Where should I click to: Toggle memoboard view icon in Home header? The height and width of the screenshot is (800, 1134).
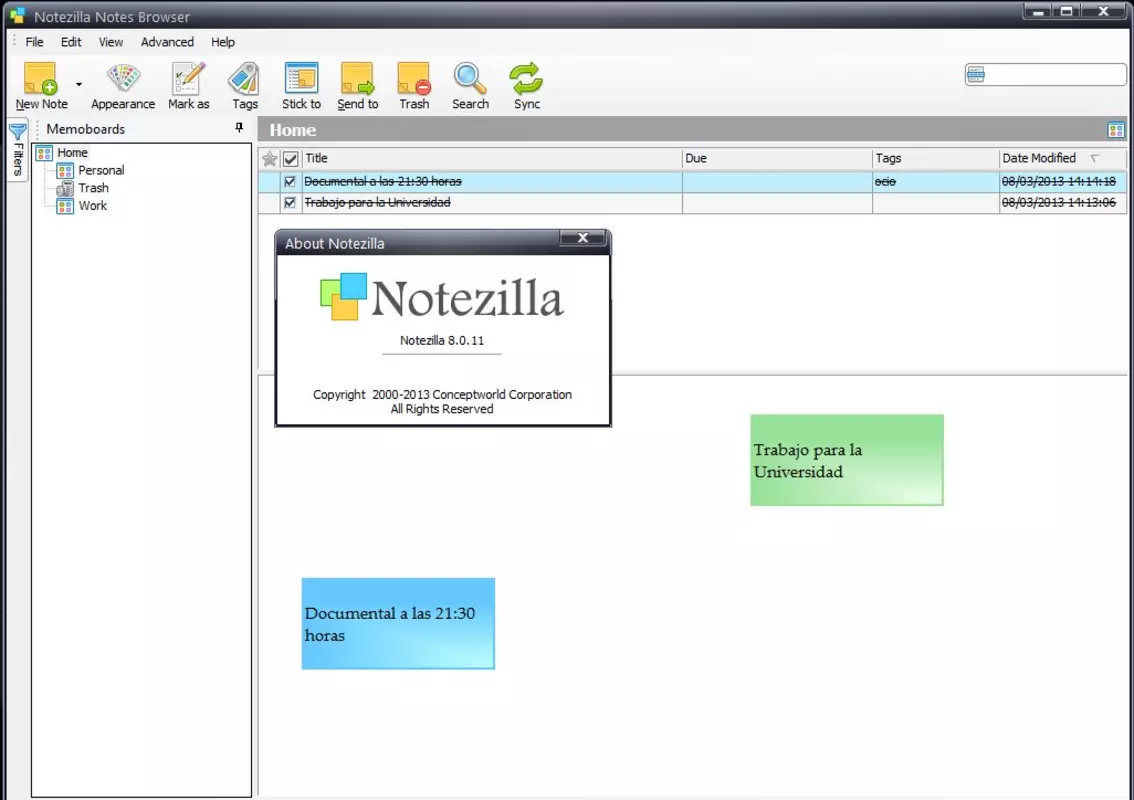coord(1116,130)
